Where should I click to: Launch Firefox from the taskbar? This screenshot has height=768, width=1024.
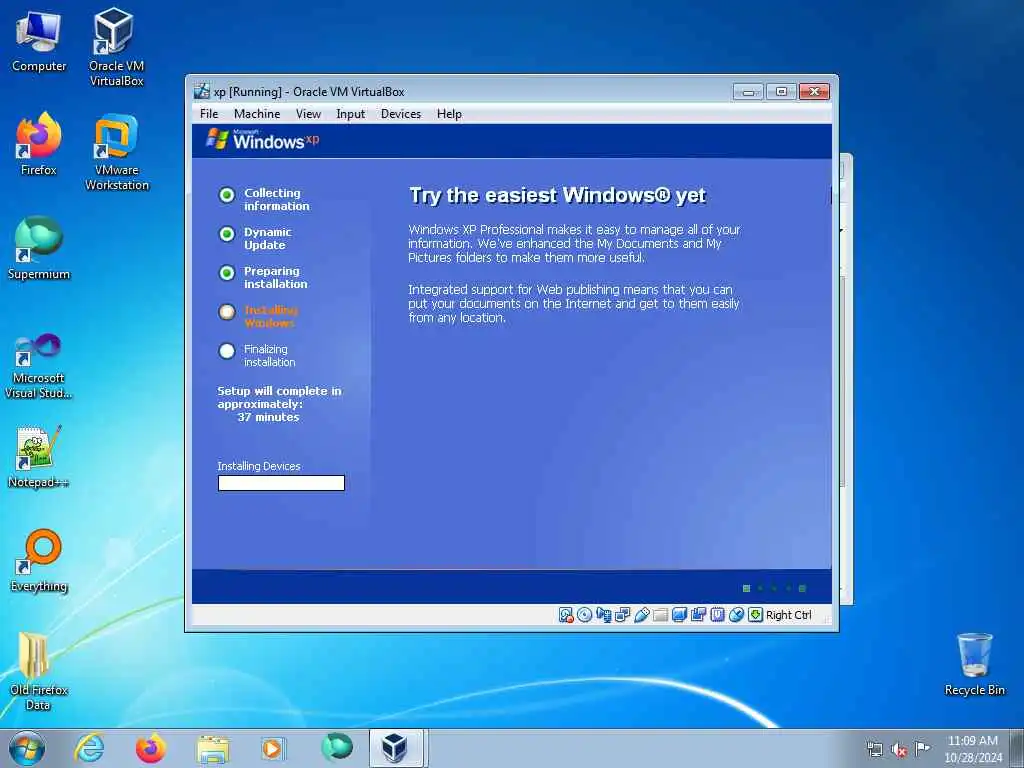151,748
